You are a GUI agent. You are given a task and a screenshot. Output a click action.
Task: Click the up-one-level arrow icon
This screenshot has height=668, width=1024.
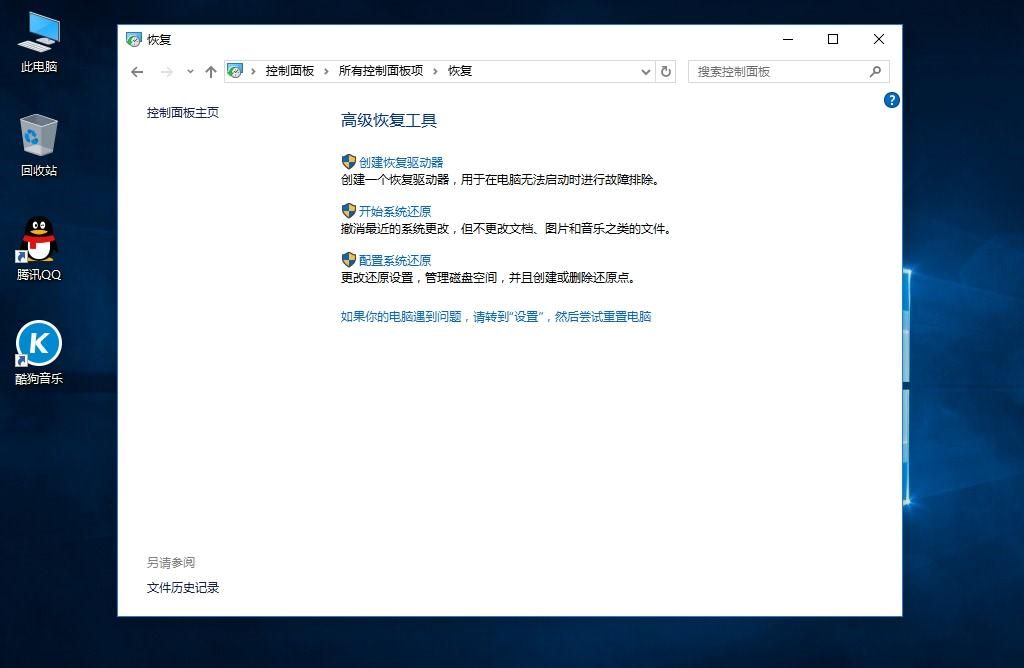[211, 71]
